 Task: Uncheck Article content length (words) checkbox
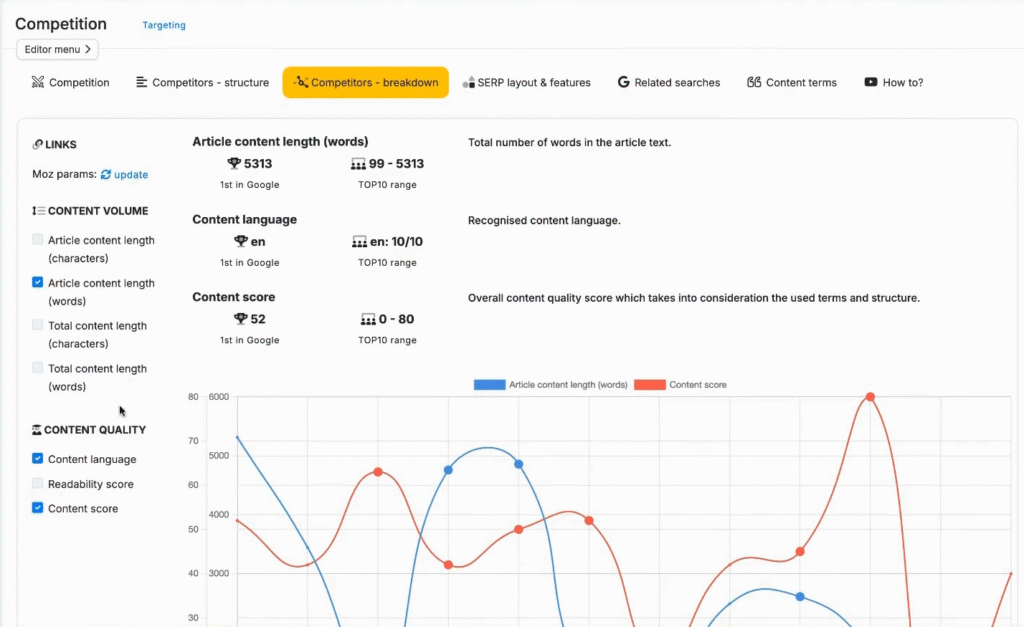click(37, 282)
